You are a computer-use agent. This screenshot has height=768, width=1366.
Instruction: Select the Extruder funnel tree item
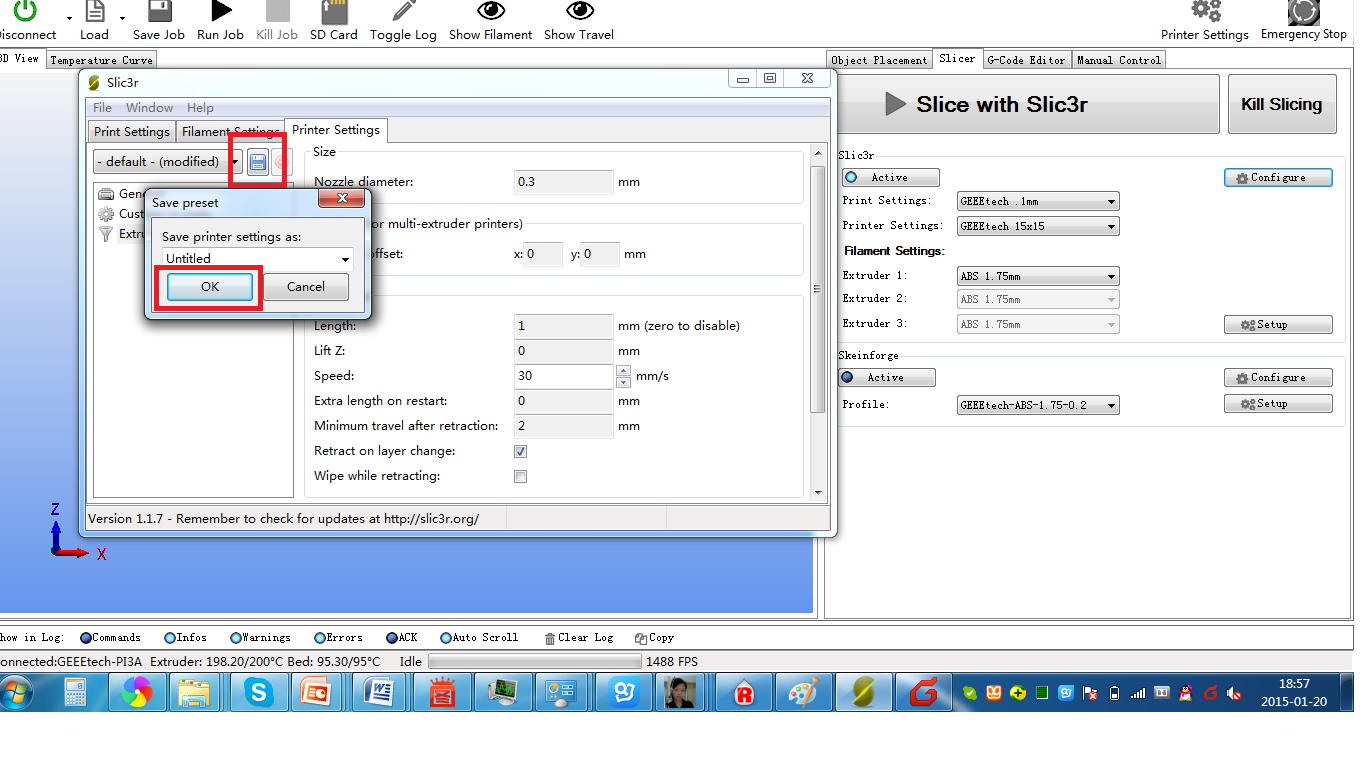[106, 234]
